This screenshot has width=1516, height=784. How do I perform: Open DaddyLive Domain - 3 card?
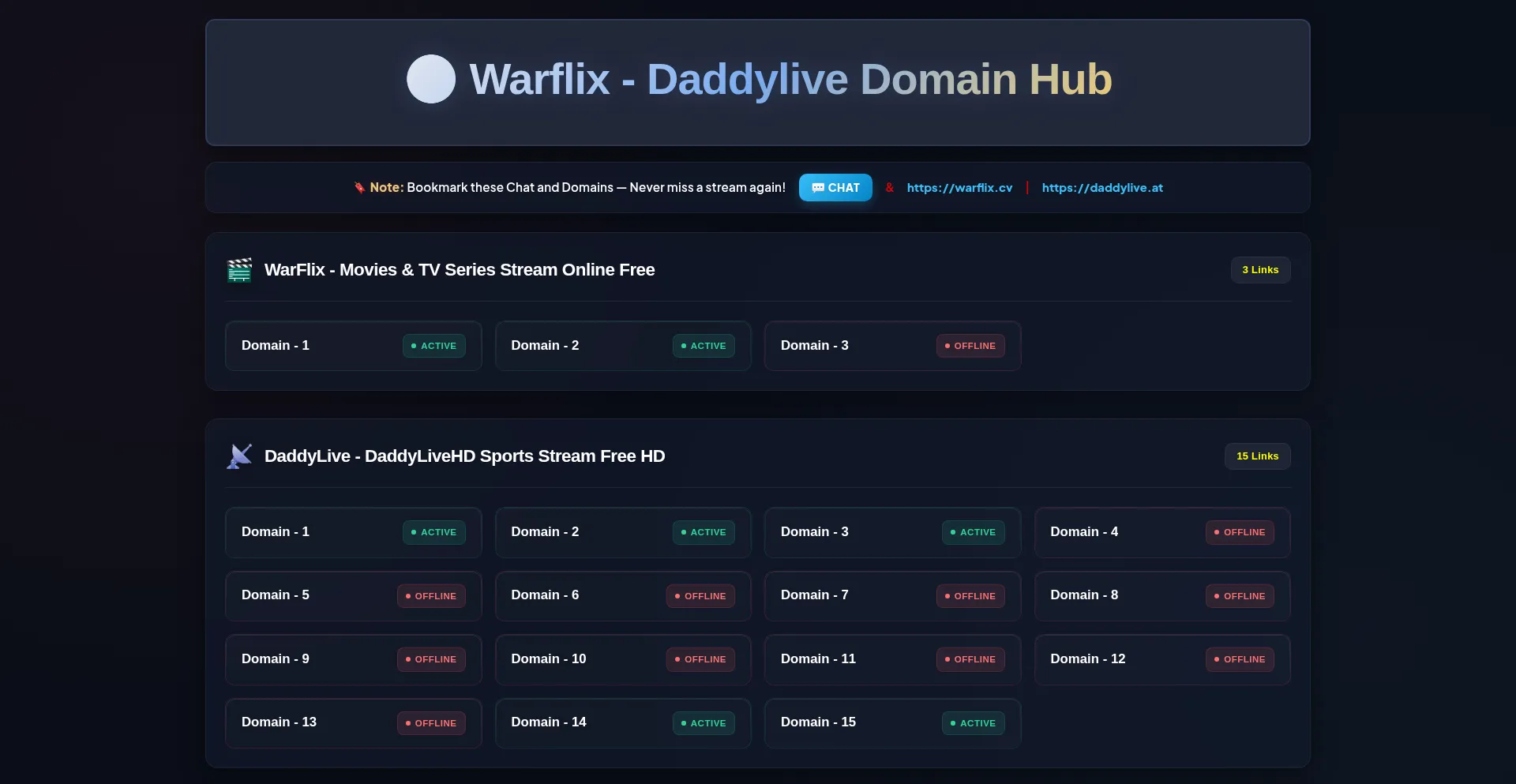pos(892,532)
